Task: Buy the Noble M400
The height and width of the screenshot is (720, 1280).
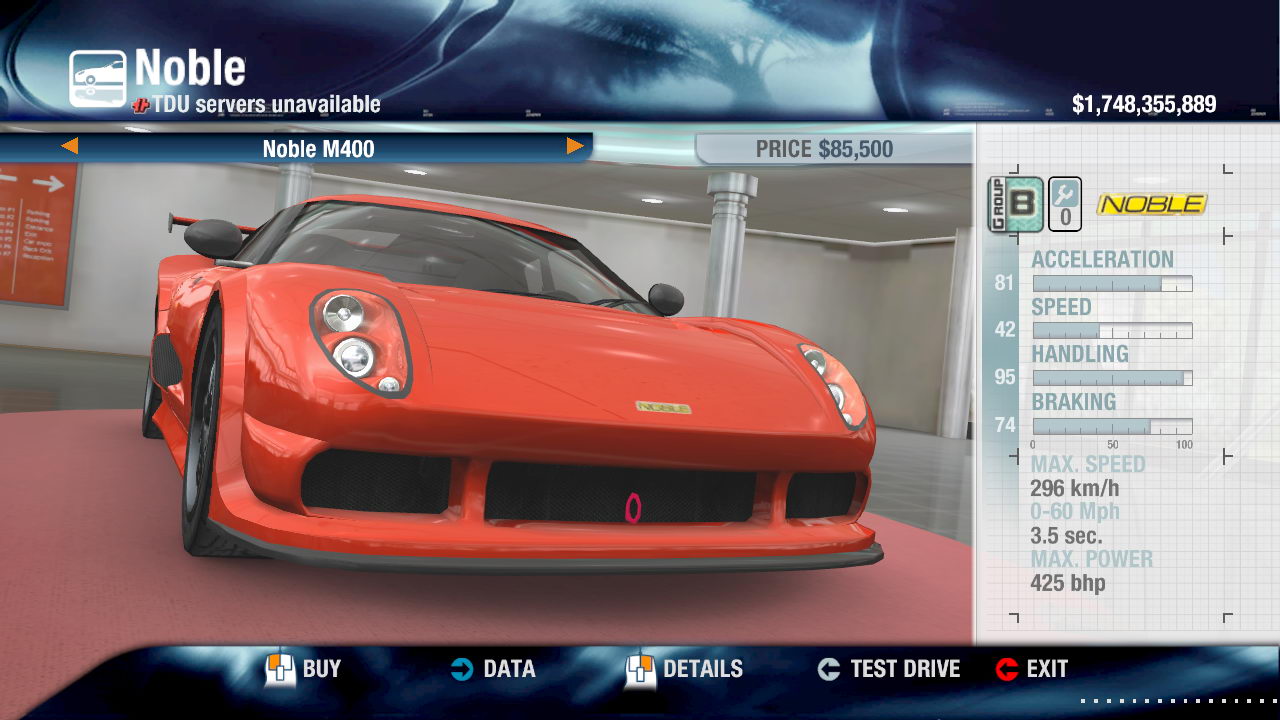Action: click(x=322, y=669)
